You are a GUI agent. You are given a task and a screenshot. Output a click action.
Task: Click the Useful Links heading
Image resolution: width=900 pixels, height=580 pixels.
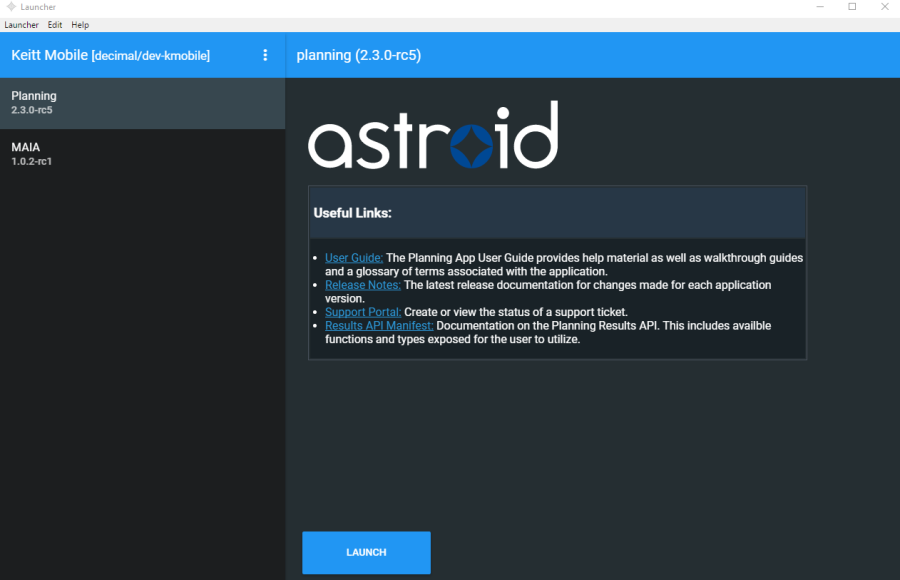click(x=352, y=213)
